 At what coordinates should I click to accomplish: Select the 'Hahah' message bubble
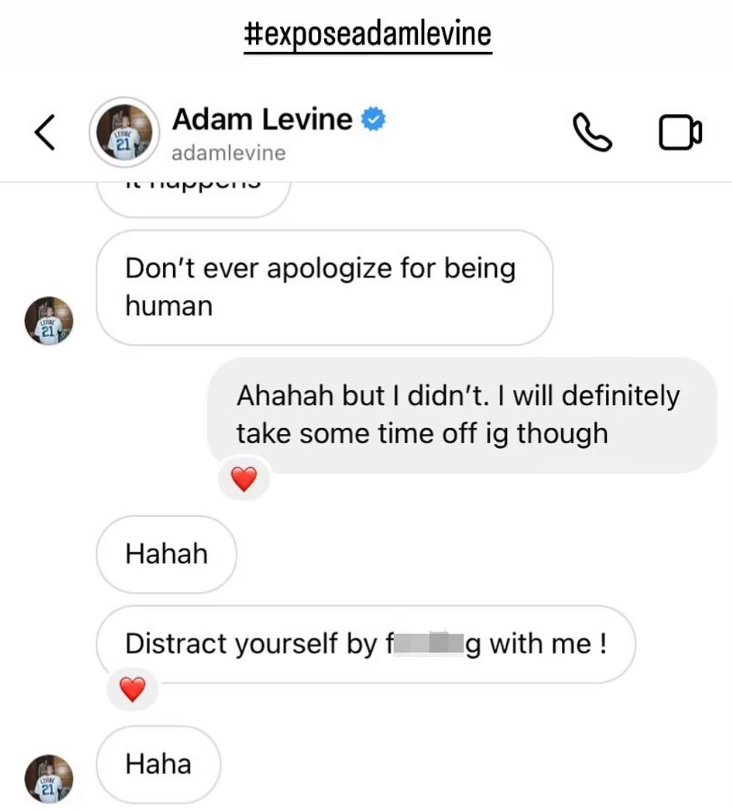(166, 554)
